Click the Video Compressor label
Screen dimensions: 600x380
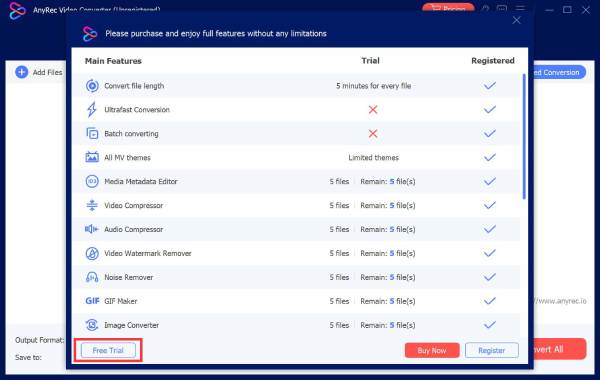point(134,205)
